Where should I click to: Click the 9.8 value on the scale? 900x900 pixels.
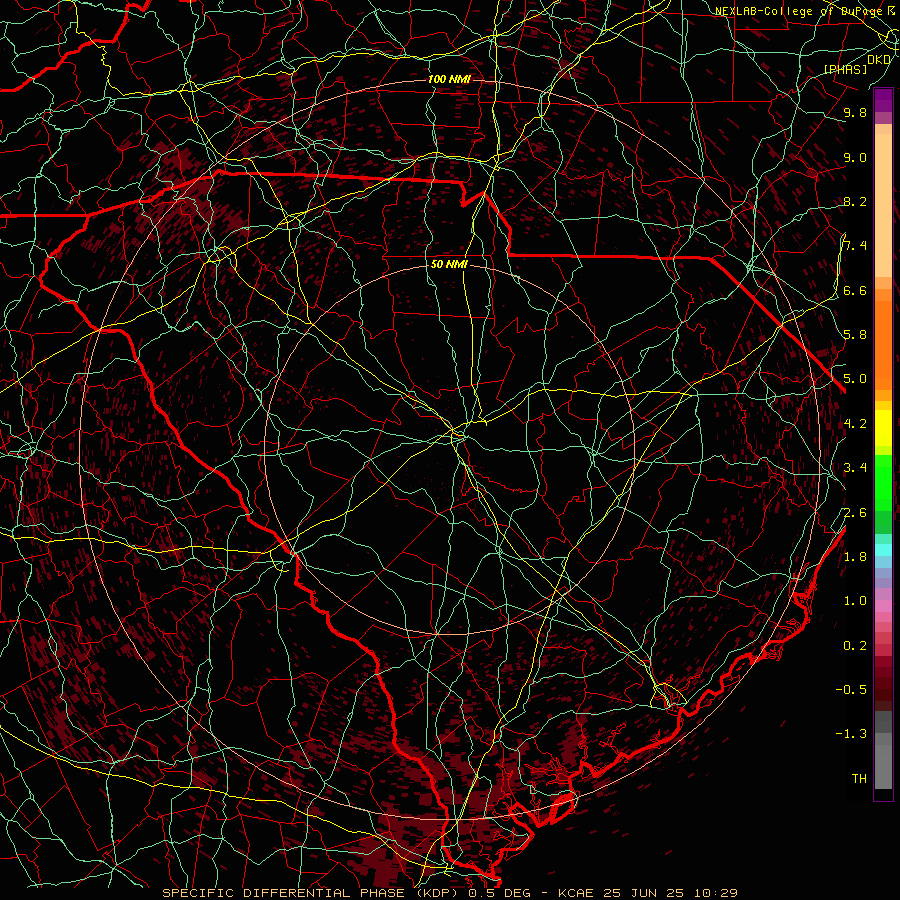click(855, 112)
